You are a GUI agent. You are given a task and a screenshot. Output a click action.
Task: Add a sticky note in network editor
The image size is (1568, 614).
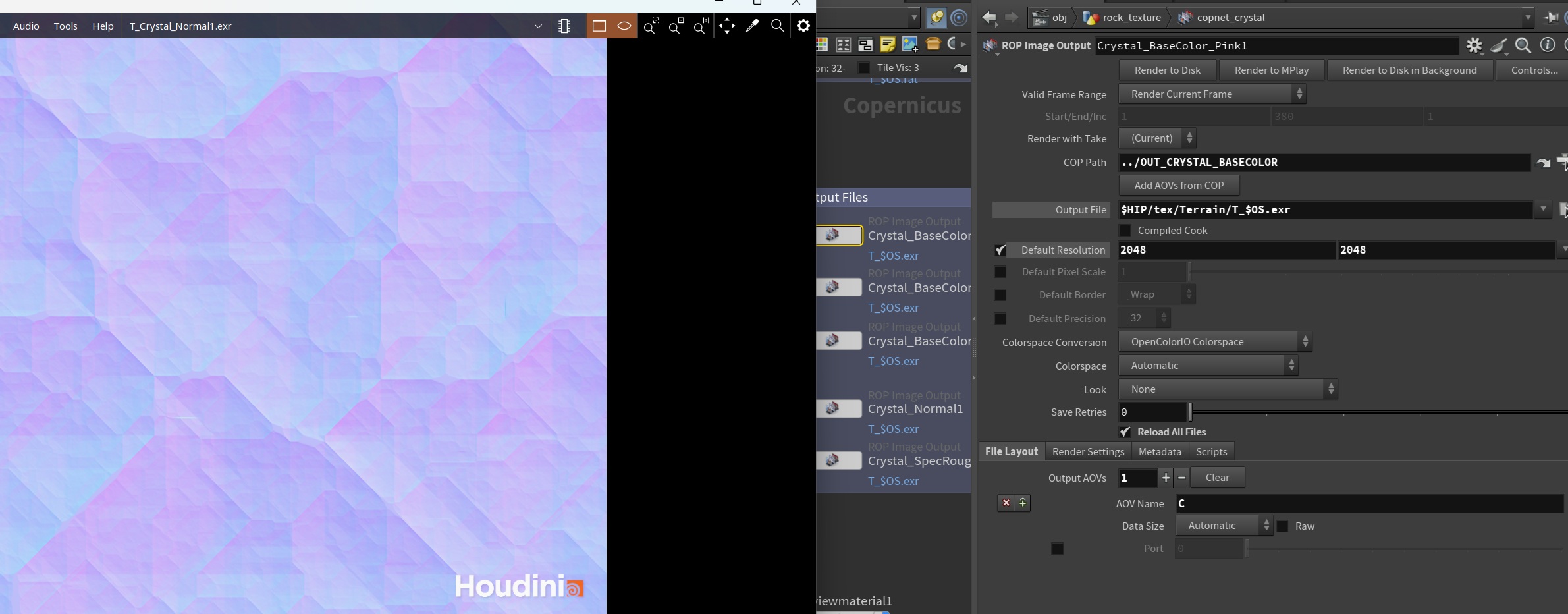[x=888, y=45]
